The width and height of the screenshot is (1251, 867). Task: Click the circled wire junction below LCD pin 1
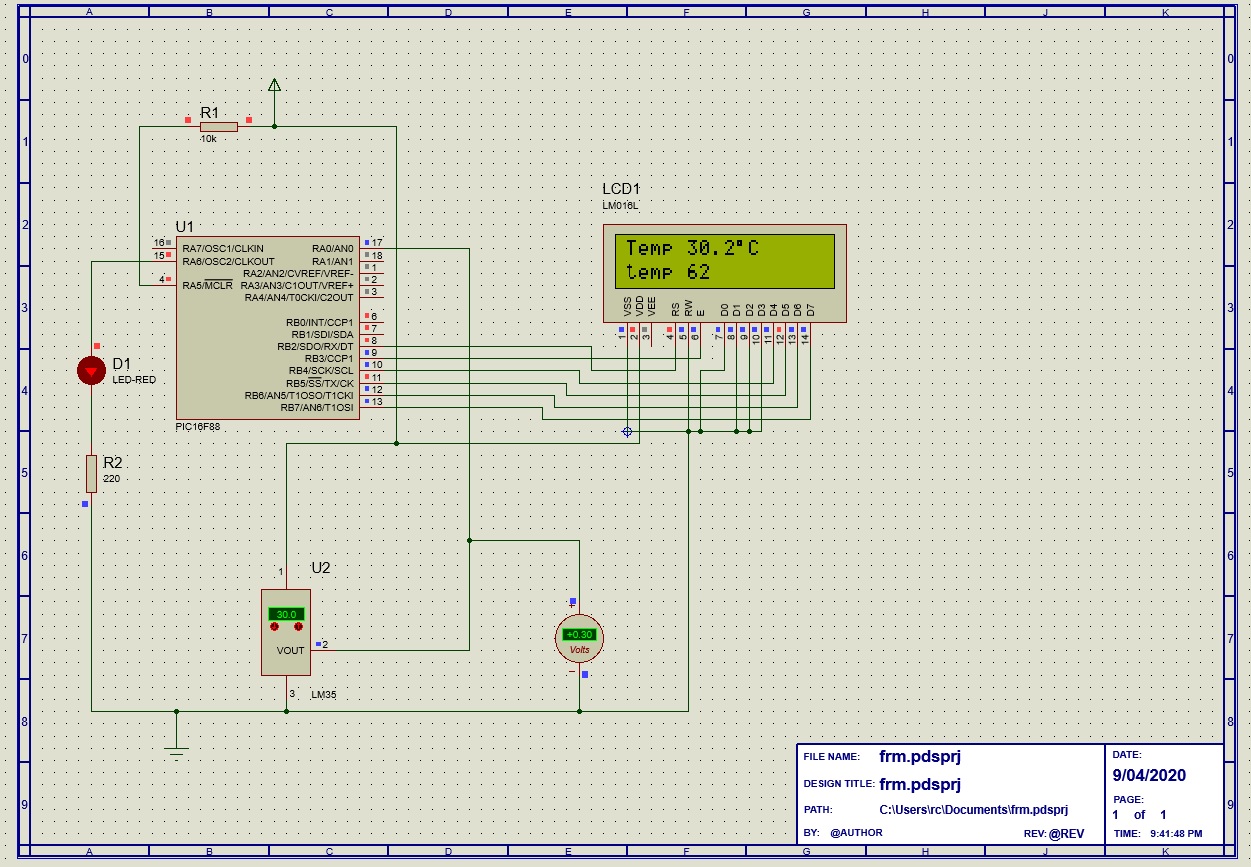627,432
